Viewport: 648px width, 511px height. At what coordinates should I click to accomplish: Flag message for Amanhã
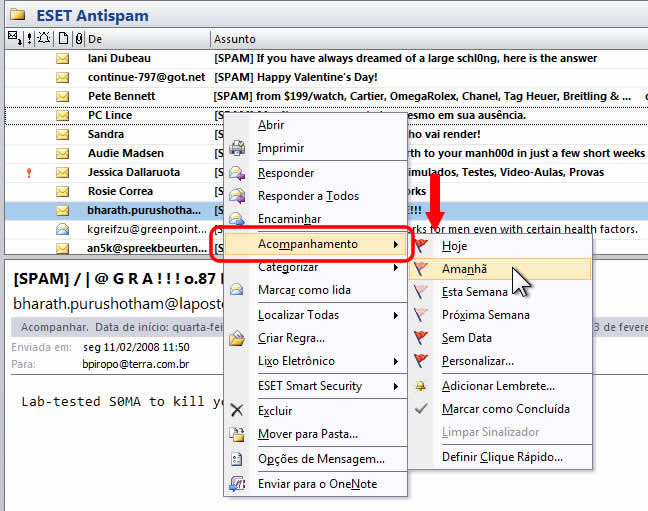pyautogui.click(x=500, y=269)
